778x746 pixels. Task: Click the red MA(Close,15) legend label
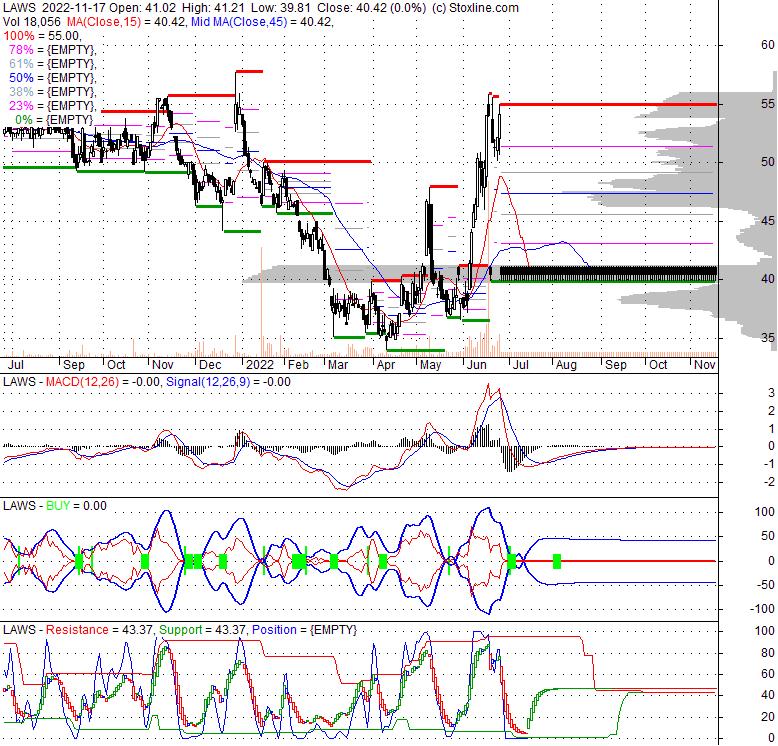coord(103,22)
